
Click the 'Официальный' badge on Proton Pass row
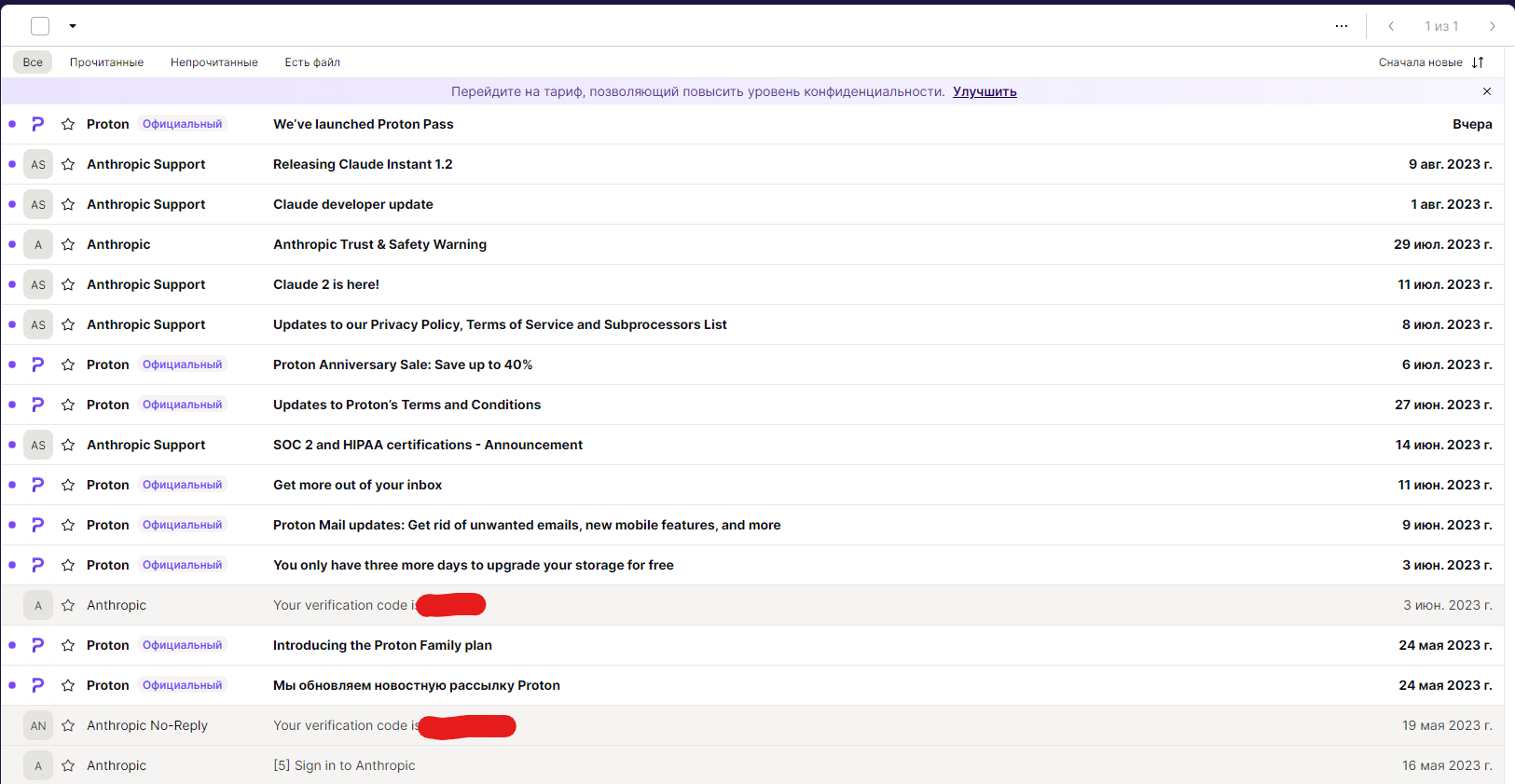183,124
